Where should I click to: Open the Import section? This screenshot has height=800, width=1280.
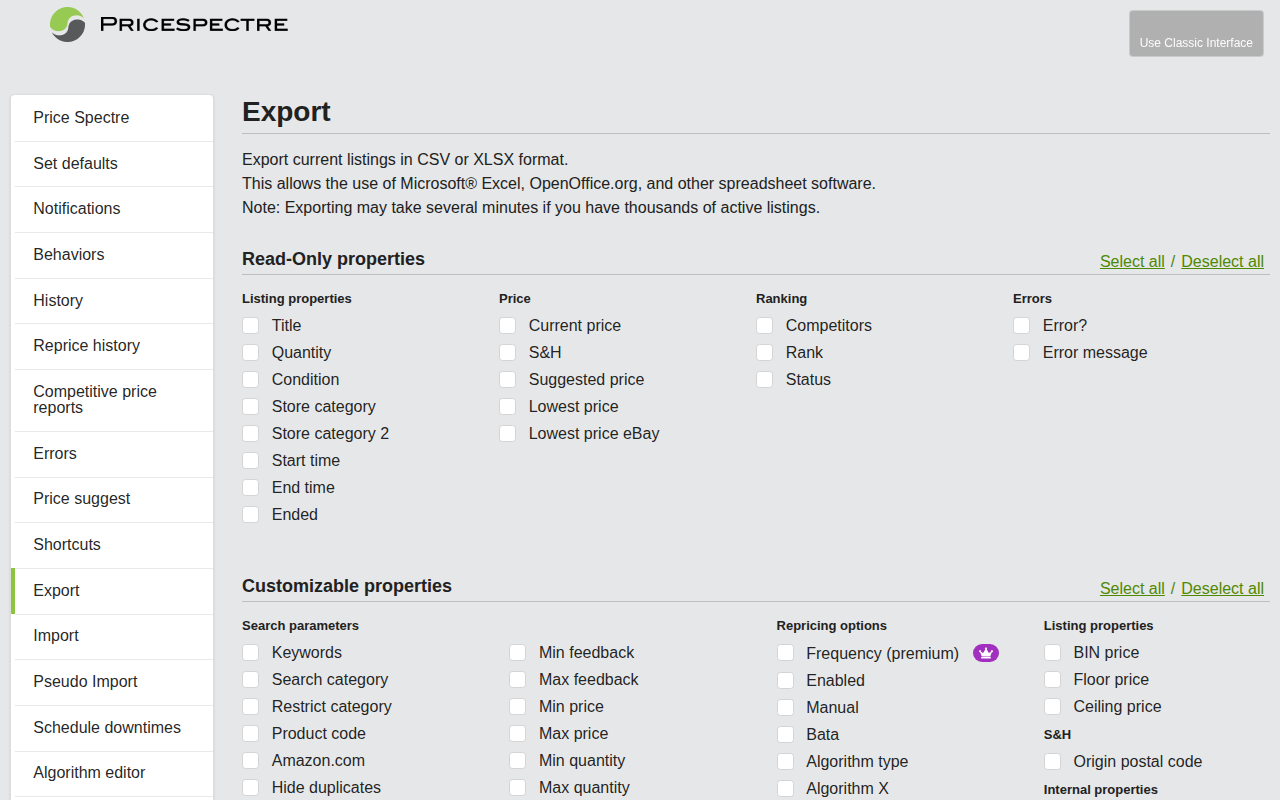pos(56,636)
